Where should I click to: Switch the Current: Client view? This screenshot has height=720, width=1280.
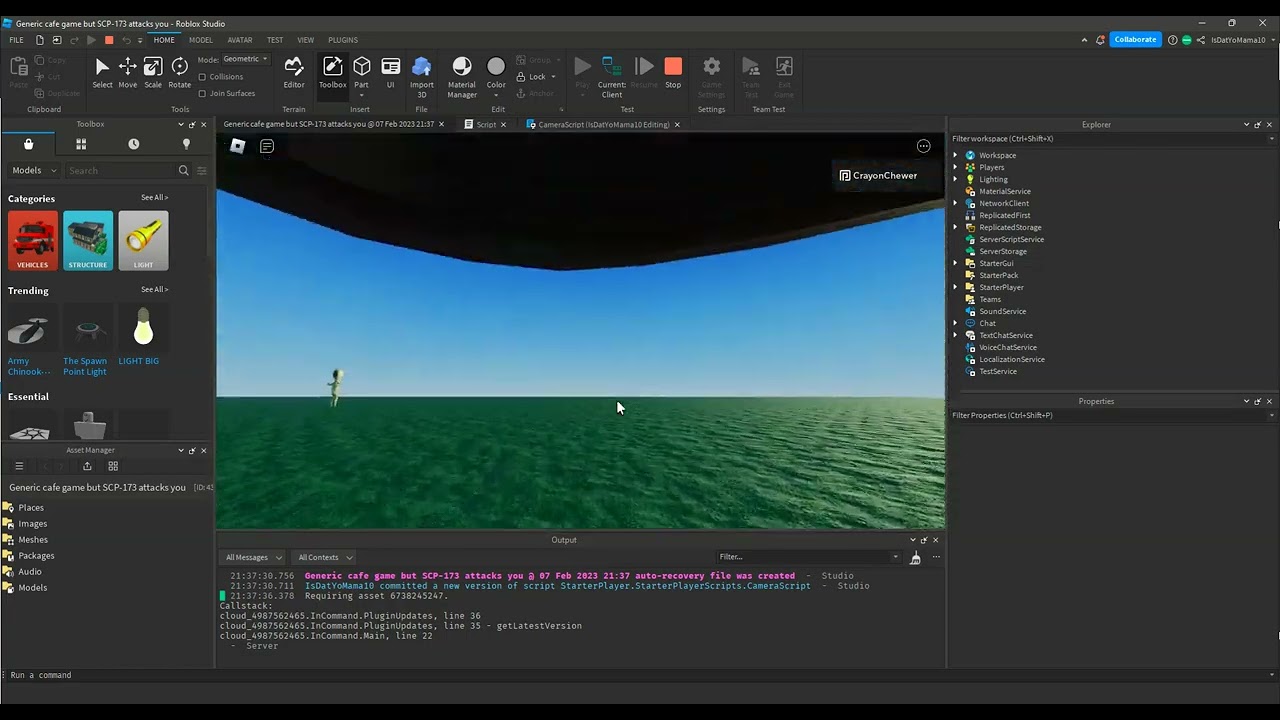(x=612, y=76)
